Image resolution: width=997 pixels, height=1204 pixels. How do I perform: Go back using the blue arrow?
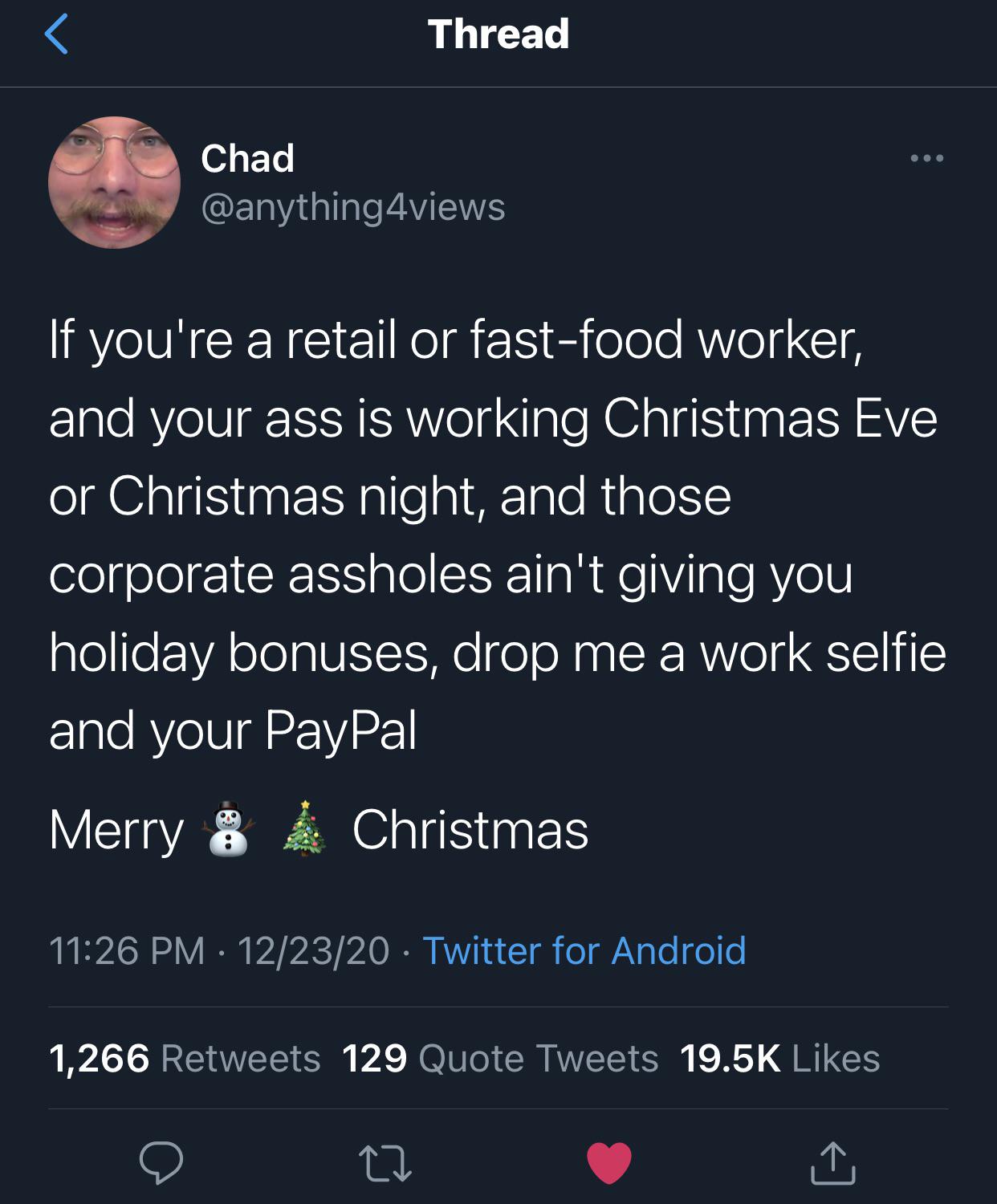pyautogui.click(x=56, y=35)
